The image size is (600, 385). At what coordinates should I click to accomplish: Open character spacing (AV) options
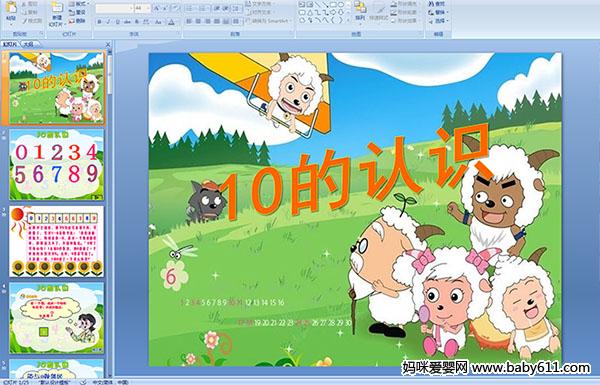pyautogui.click(x=147, y=22)
